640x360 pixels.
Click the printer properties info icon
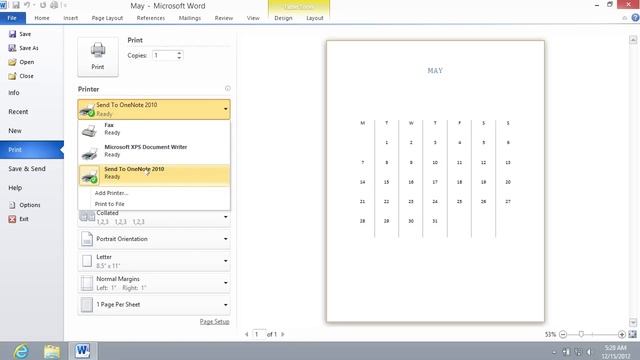(x=227, y=89)
